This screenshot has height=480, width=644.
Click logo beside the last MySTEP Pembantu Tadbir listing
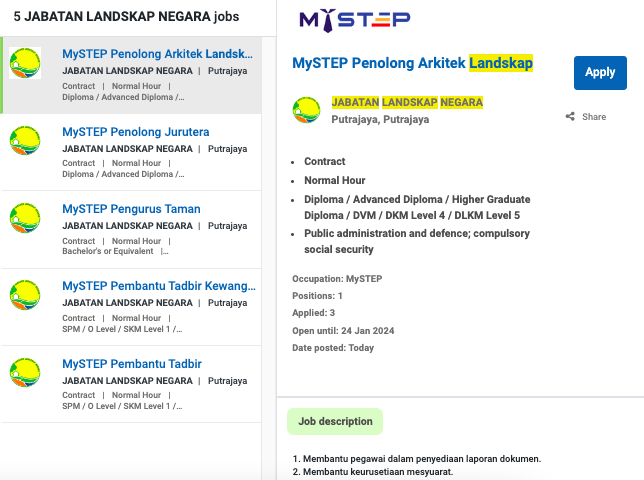pyautogui.click(x=25, y=371)
